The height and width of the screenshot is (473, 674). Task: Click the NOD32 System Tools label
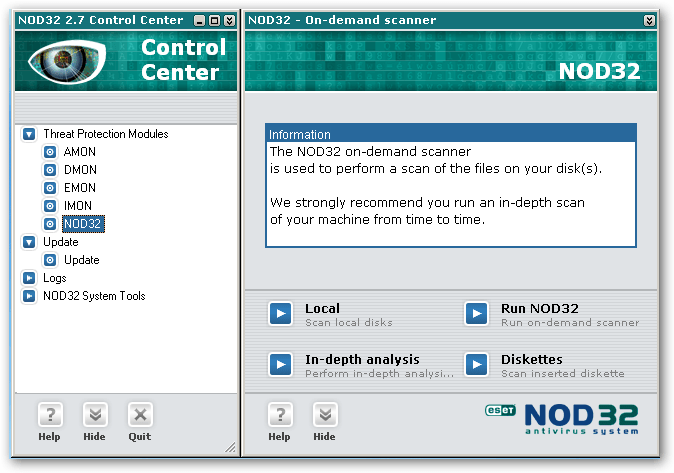tap(94, 296)
